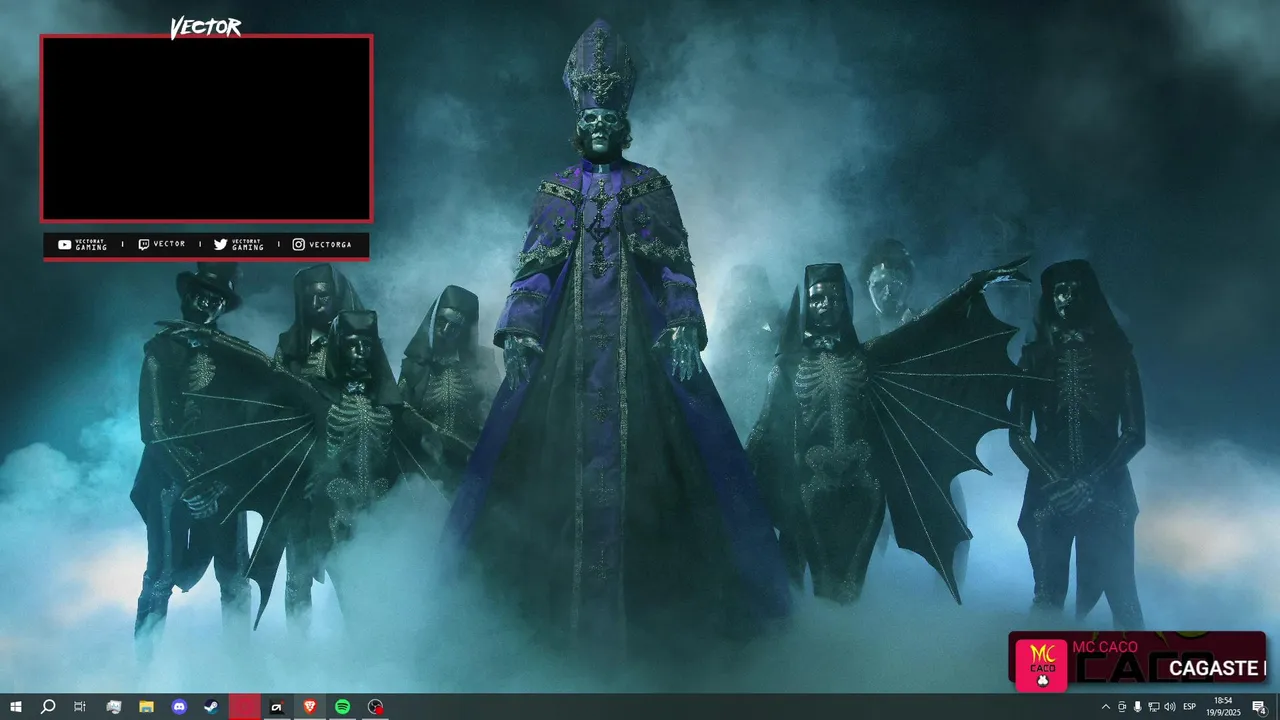Expand hidden system tray icons
Image resolution: width=1280 pixels, height=720 pixels.
click(1105, 707)
